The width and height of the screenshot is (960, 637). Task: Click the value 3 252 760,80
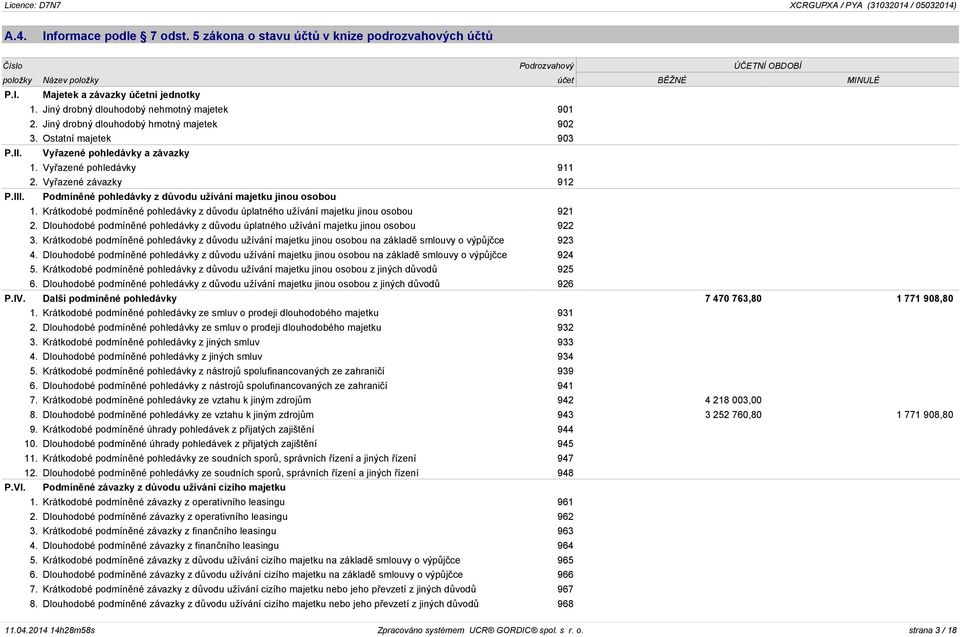tap(733, 415)
